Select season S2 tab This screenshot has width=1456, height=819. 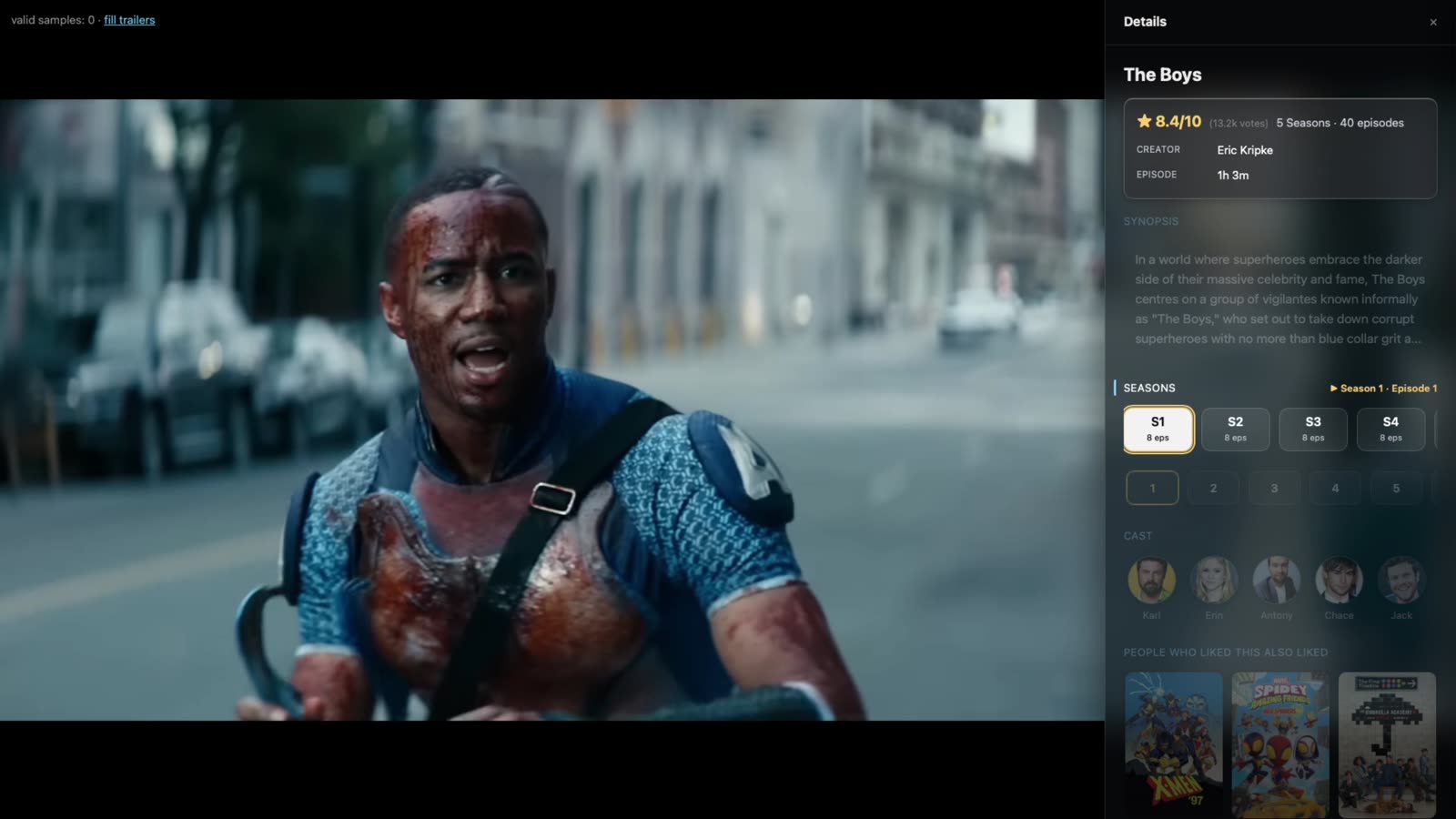click(x=1235, y=429)
